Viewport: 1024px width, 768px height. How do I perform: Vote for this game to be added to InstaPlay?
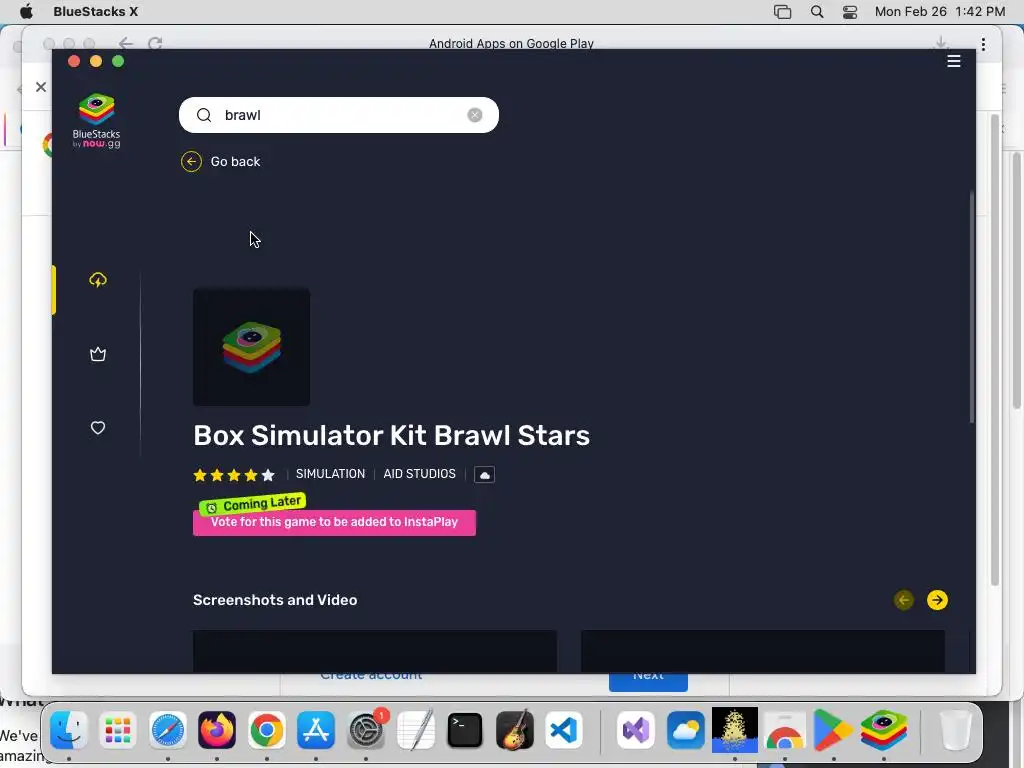point(334,522)
